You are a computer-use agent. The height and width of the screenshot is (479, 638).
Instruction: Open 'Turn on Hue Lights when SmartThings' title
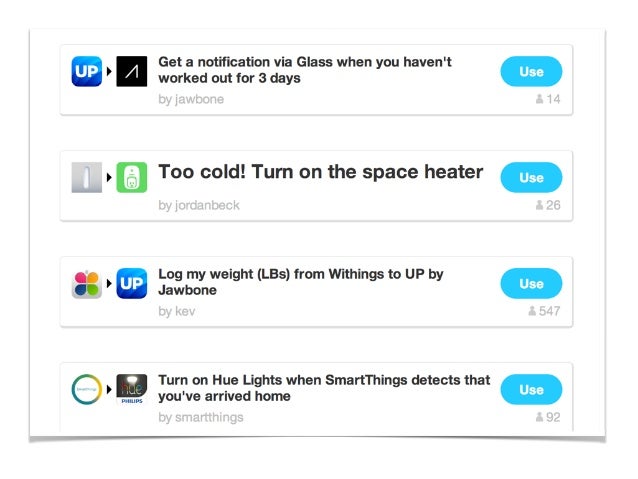pos(324,388)
